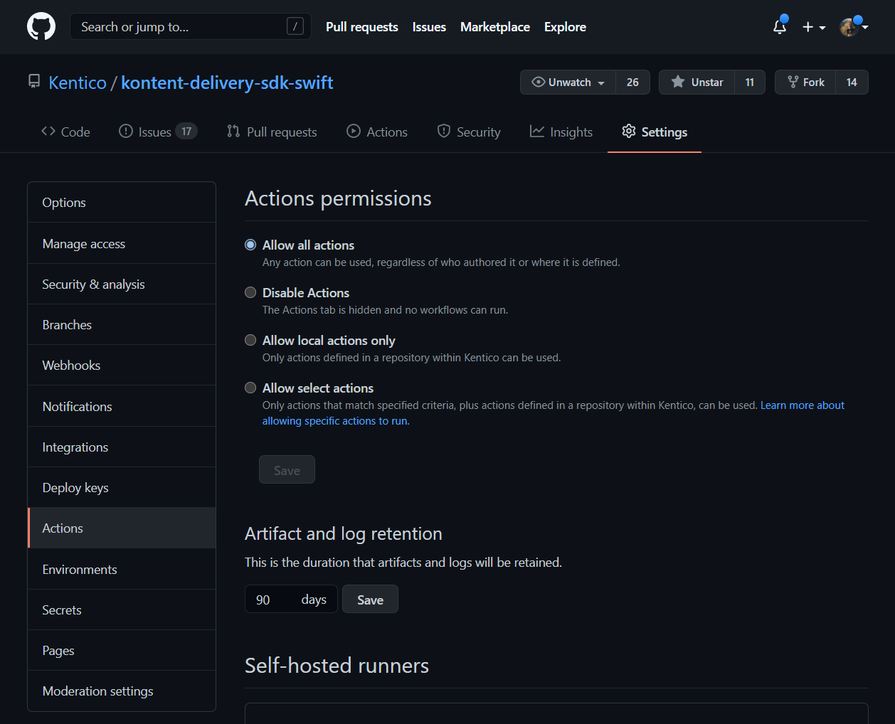
Task: Open the Security tab with shield icon
Action: coord(468,132)
